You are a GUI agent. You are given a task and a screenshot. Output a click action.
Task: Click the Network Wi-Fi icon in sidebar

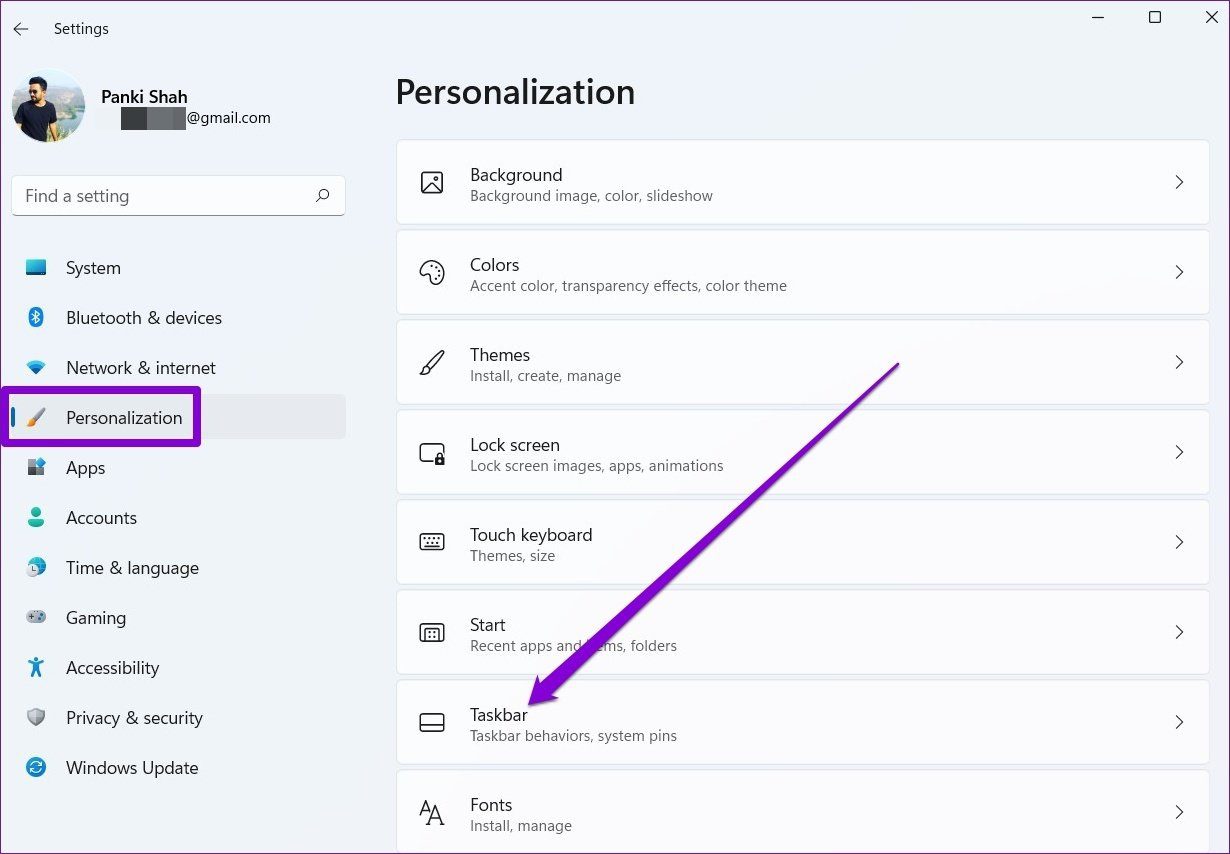tap(36, 368)
